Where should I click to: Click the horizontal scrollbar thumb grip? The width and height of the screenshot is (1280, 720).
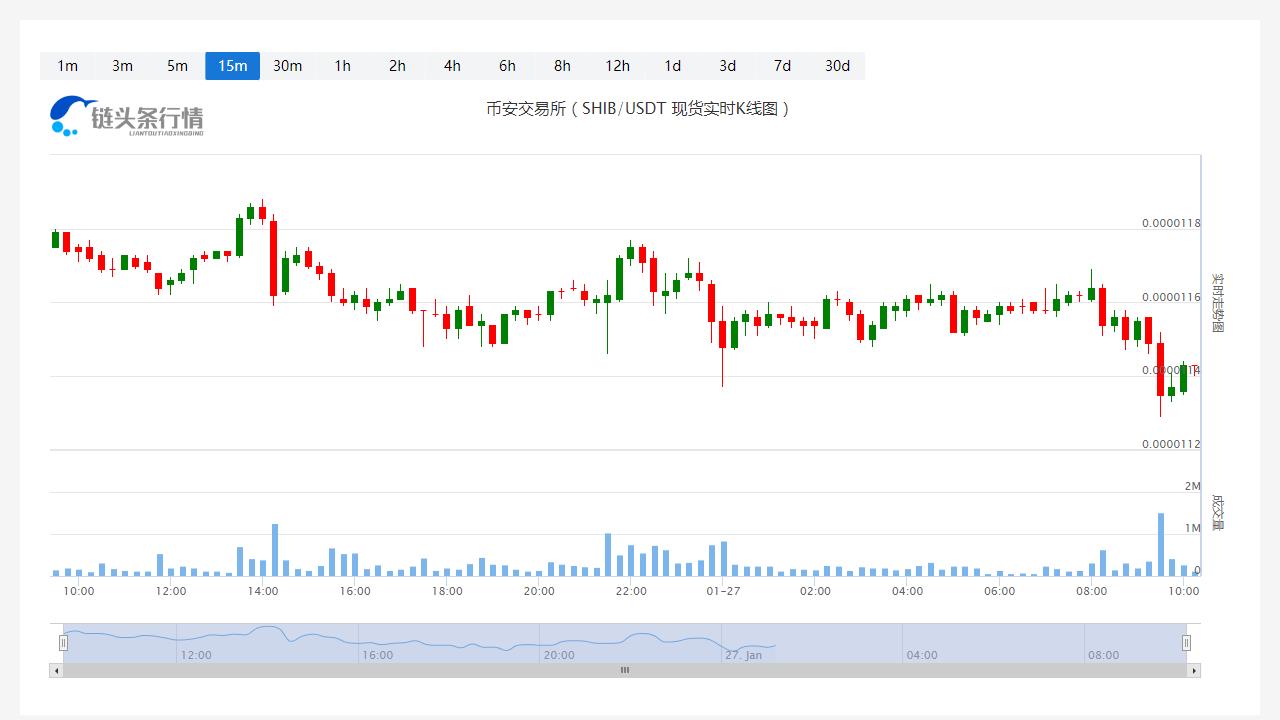tap(625, 670)
